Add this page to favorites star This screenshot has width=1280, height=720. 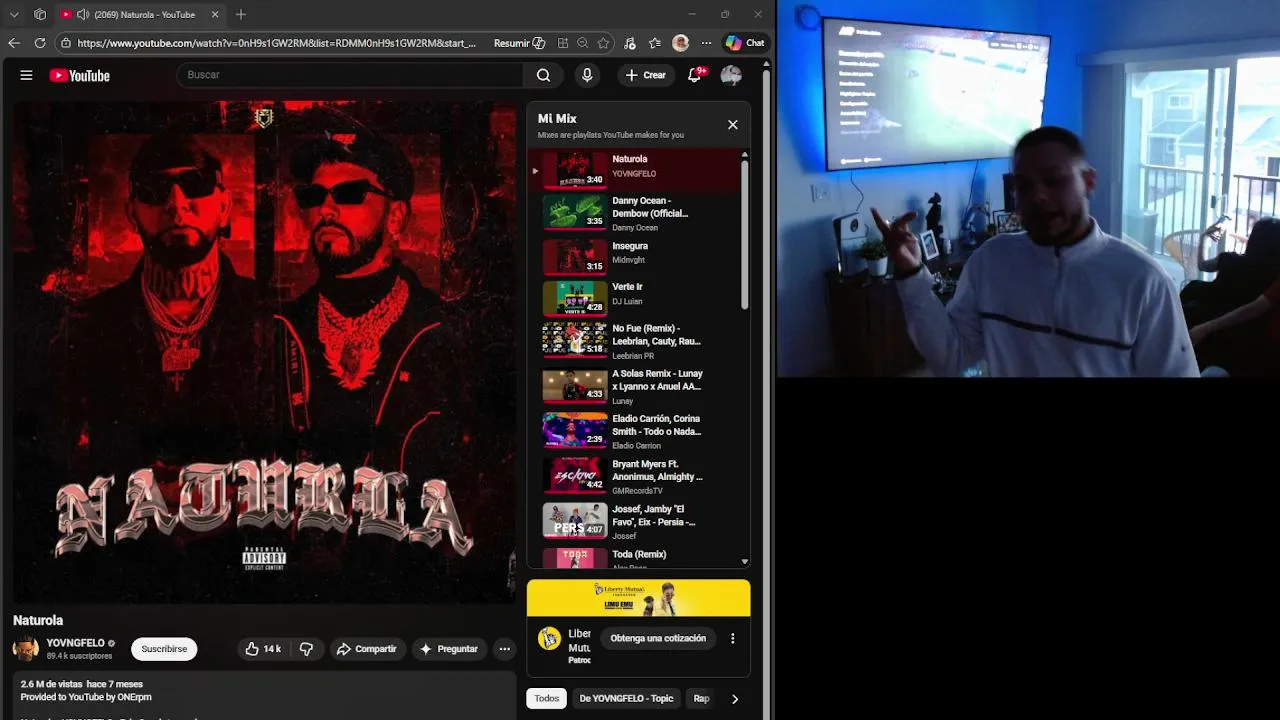pos(603,43)
